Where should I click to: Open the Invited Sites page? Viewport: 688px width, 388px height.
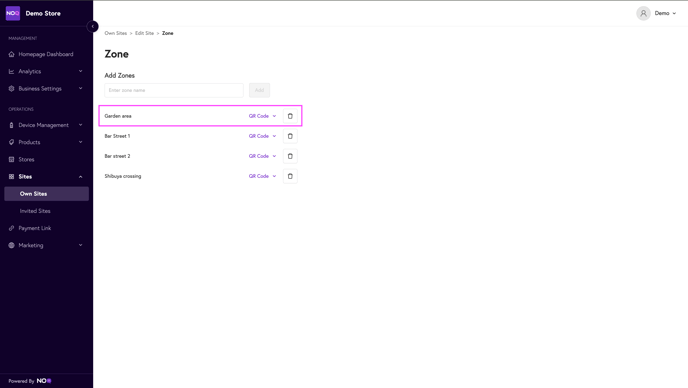point(35,211)
